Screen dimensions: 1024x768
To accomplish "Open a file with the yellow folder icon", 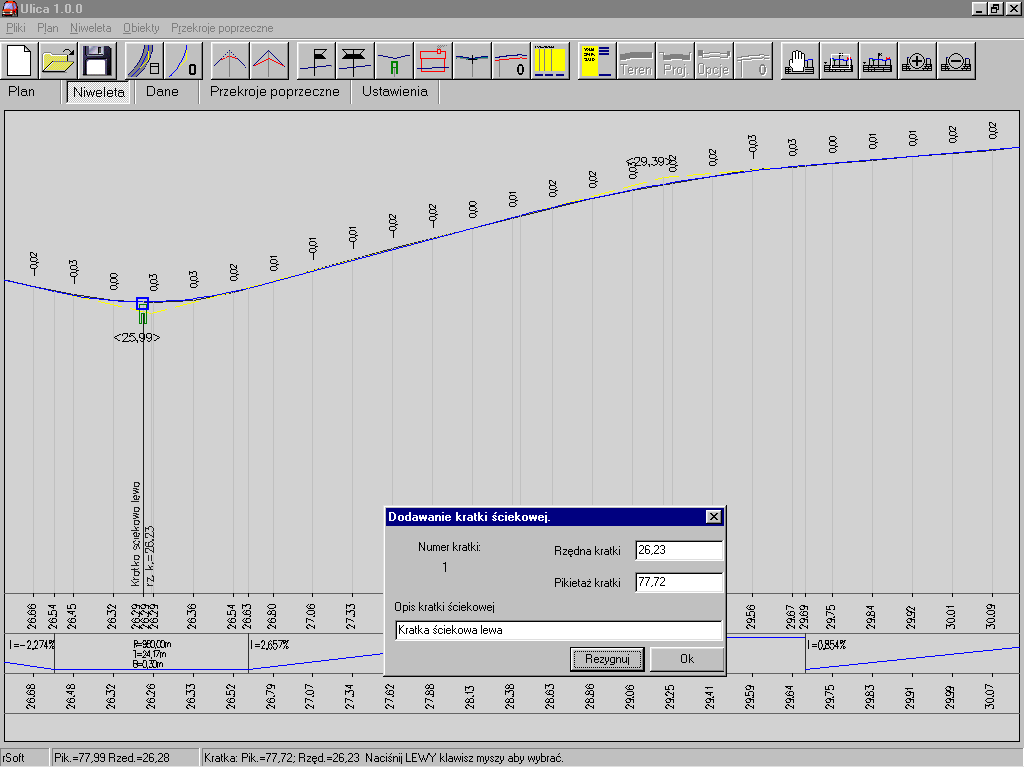I will tap(59, 61).
